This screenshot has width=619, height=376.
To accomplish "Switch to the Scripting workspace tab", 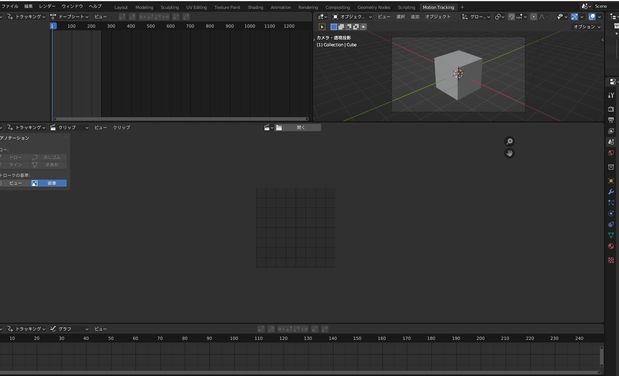I will [406, 7].
